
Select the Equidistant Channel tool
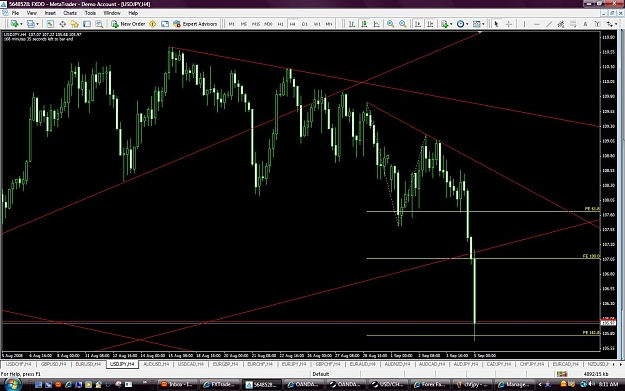click(x=561, y=24)
